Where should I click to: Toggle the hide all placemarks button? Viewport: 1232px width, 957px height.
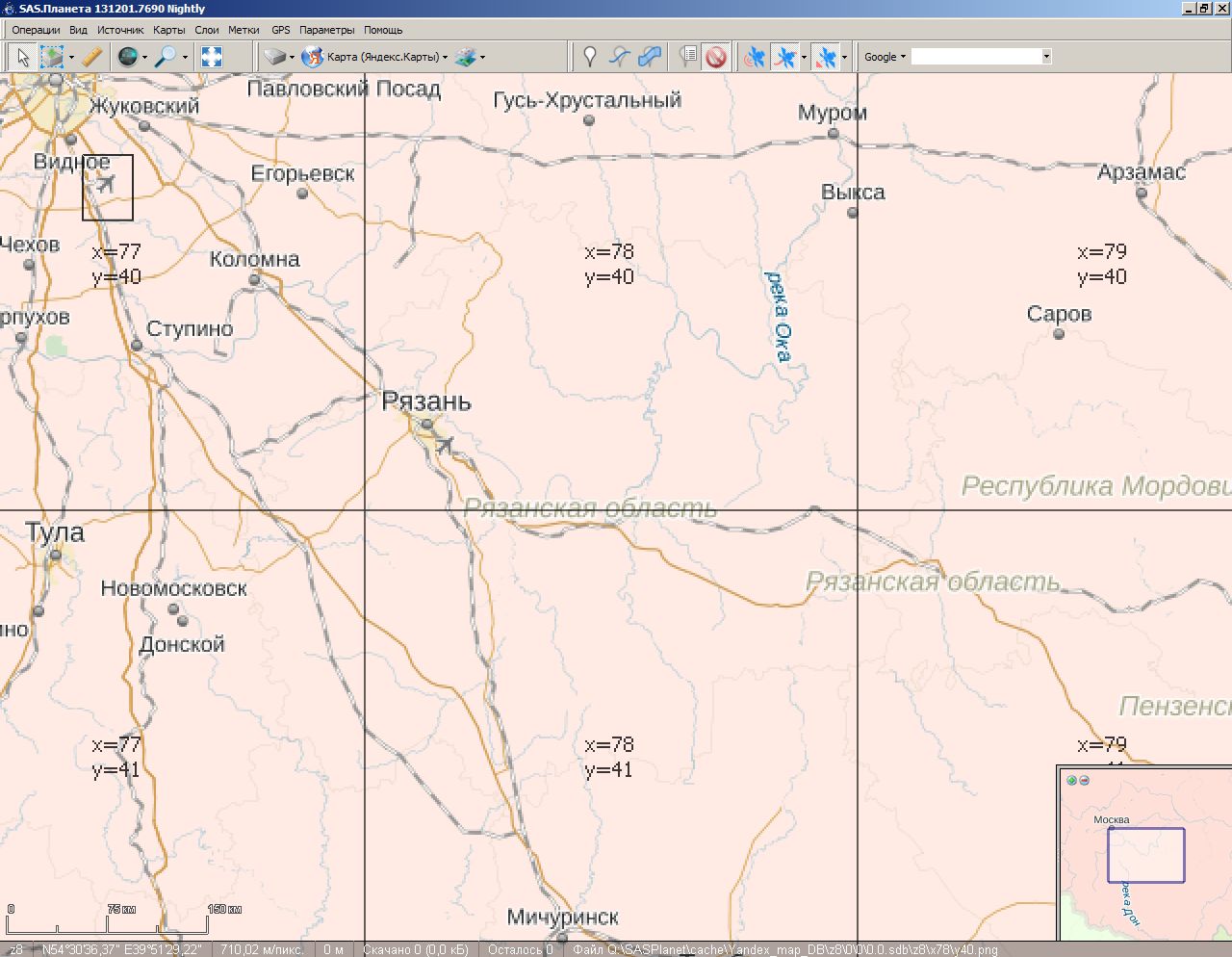coord(715,57)
